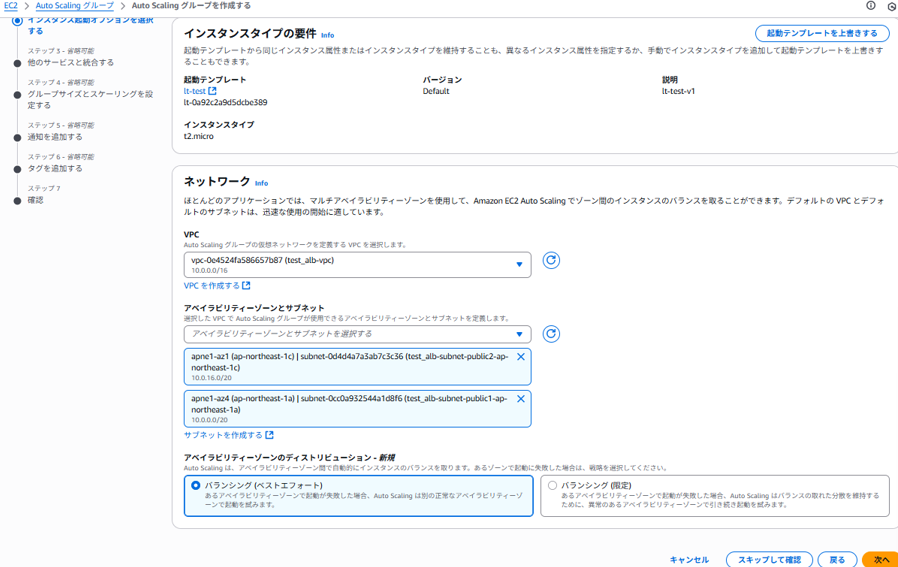The width and height of the screenshot is (898, 567).
Task: Select step タグを追加する
Action: (x=55, y=168)
